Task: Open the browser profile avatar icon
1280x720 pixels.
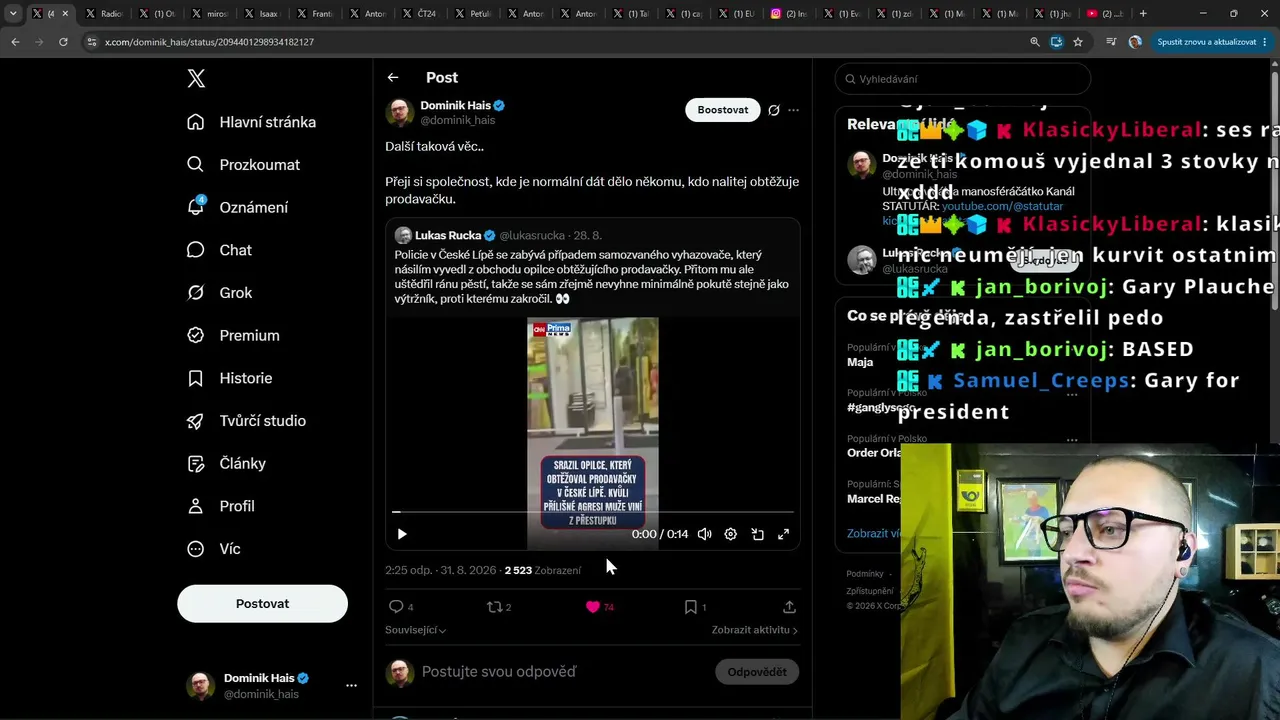Action: (1135, 42)
